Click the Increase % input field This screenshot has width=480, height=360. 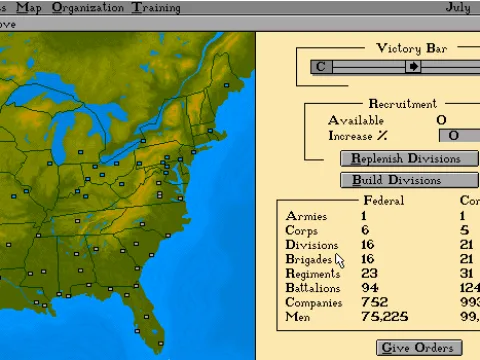point(459,136)
